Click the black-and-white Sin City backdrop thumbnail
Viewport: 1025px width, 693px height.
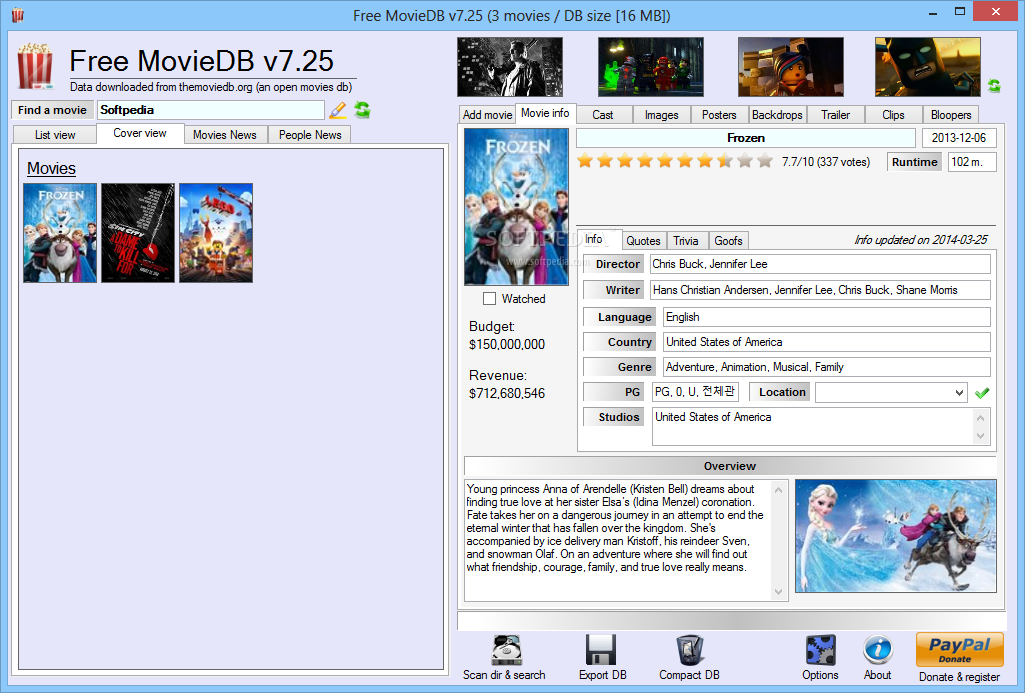pos(510,67)
